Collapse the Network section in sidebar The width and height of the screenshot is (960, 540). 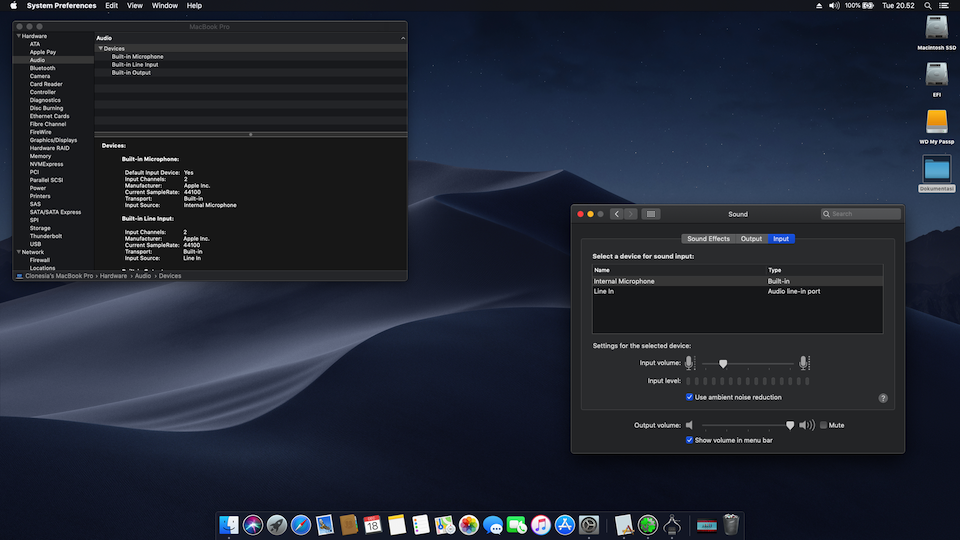(x=18, y=252)
